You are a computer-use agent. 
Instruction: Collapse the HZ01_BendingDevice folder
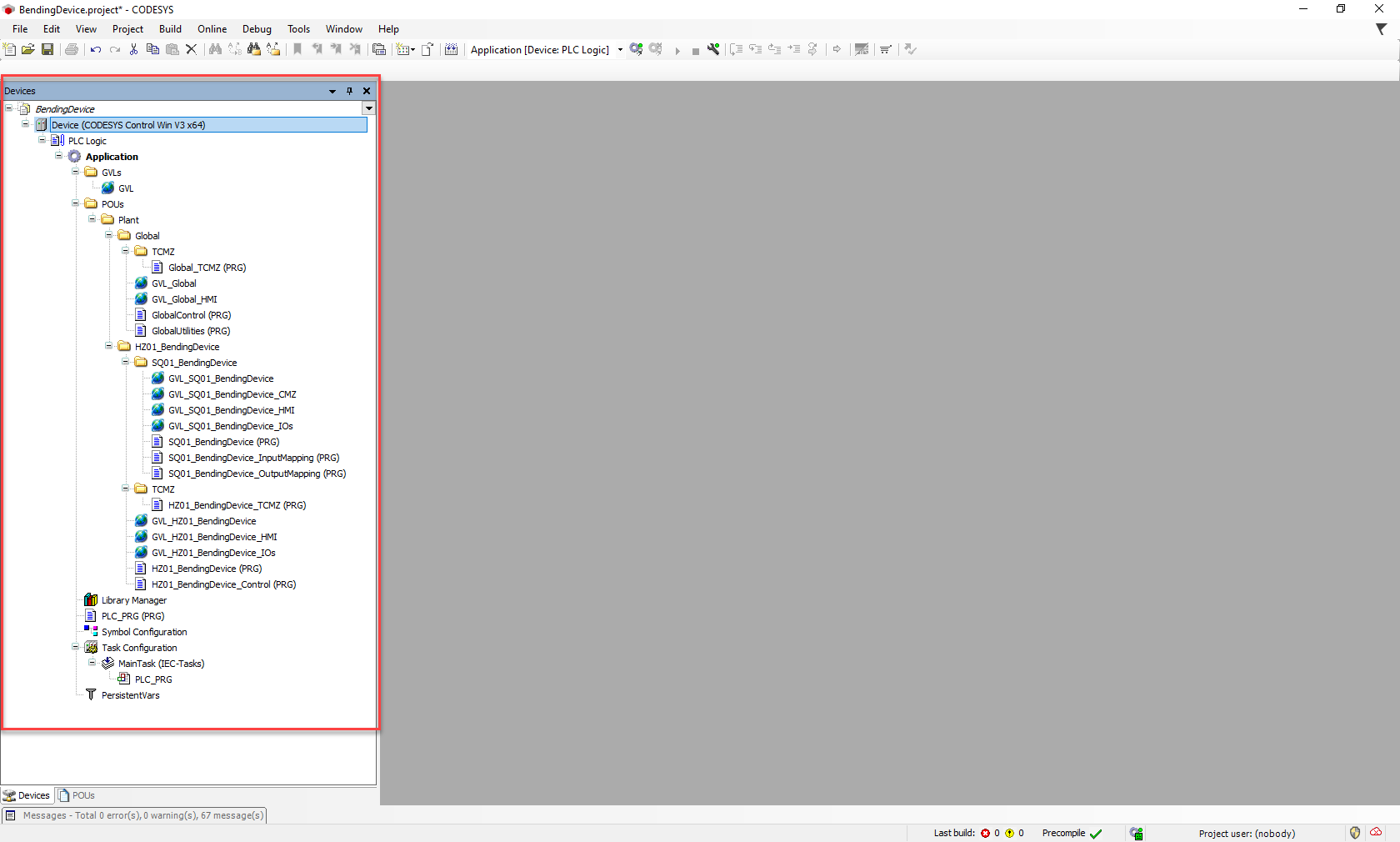(x=108, y=346)
